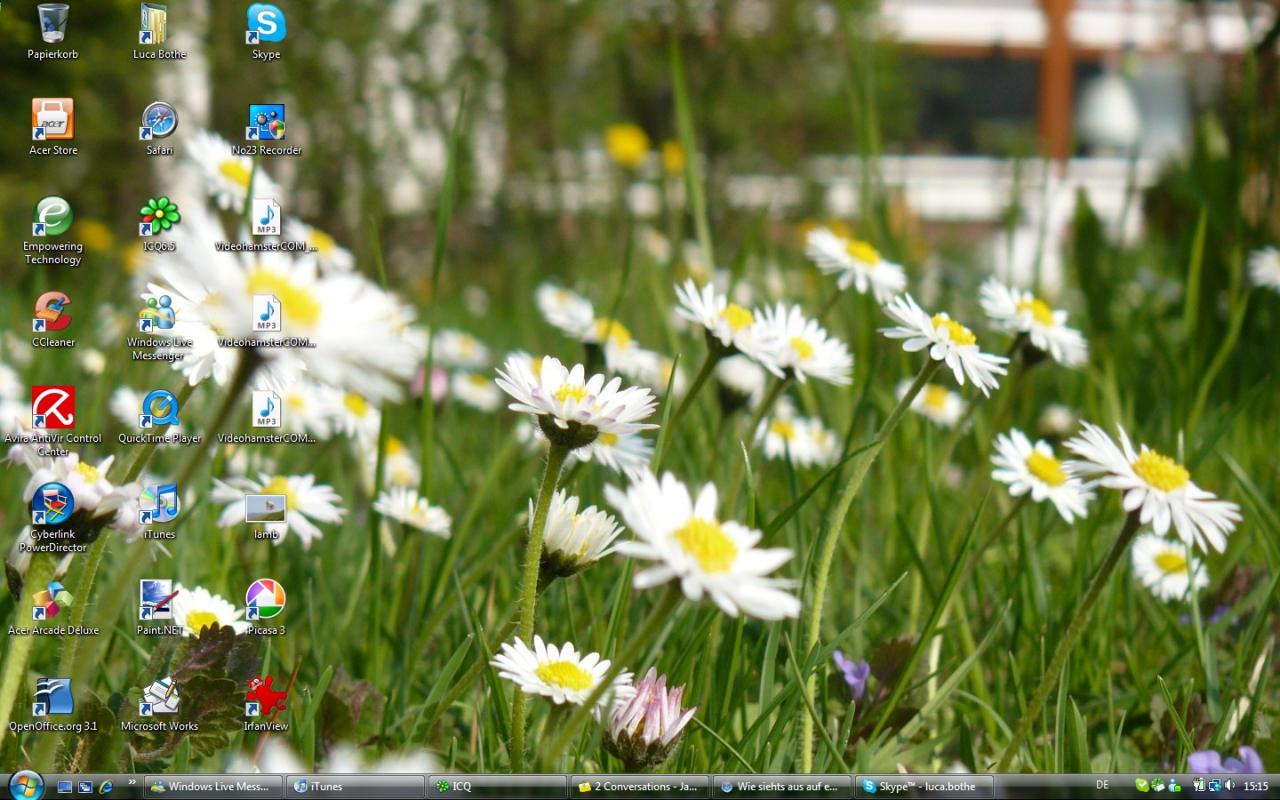
Task: Launch Safari from the desktop
Action: pyautogui.click(x=159, y=121)
